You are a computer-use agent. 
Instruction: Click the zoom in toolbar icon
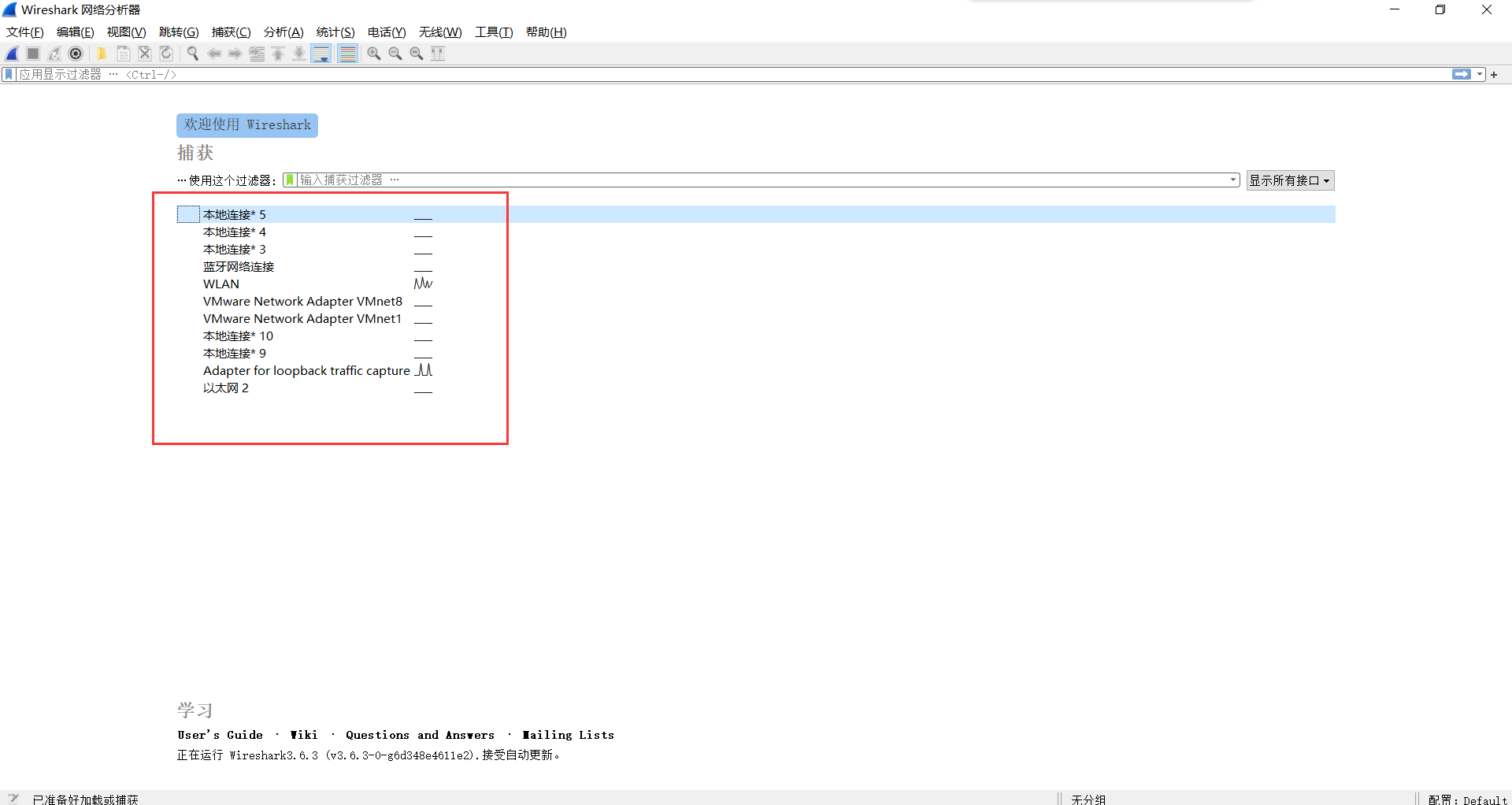tap(374, 54)
